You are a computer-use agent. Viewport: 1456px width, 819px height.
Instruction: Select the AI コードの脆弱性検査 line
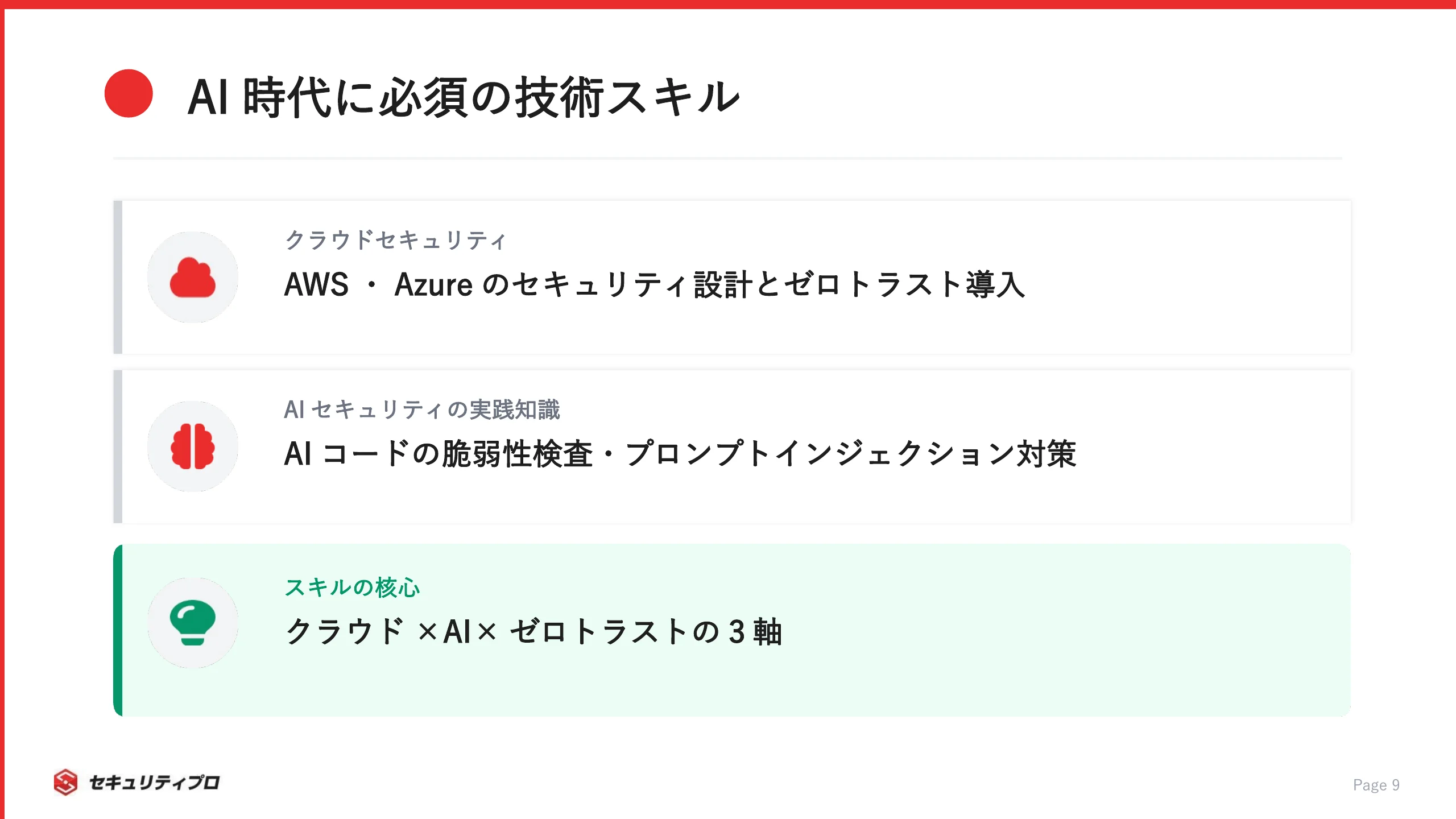click(680, 454)
